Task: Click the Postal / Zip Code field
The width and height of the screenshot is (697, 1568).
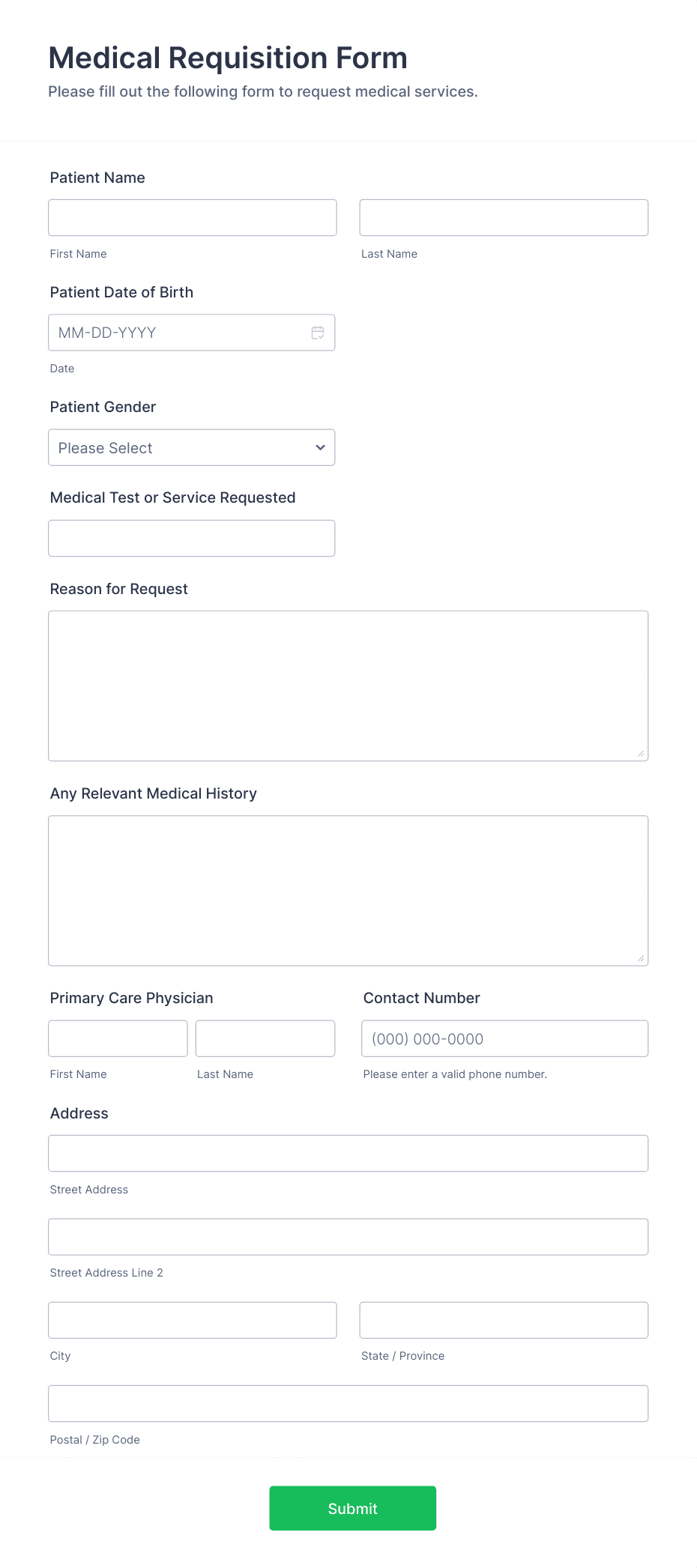Action: pyautogui.click(x=348, y=1403)
